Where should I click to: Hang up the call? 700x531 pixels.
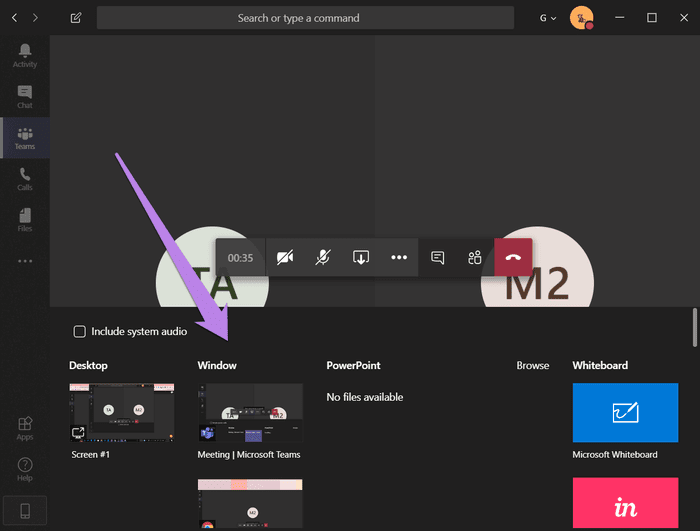click(513, 258)
